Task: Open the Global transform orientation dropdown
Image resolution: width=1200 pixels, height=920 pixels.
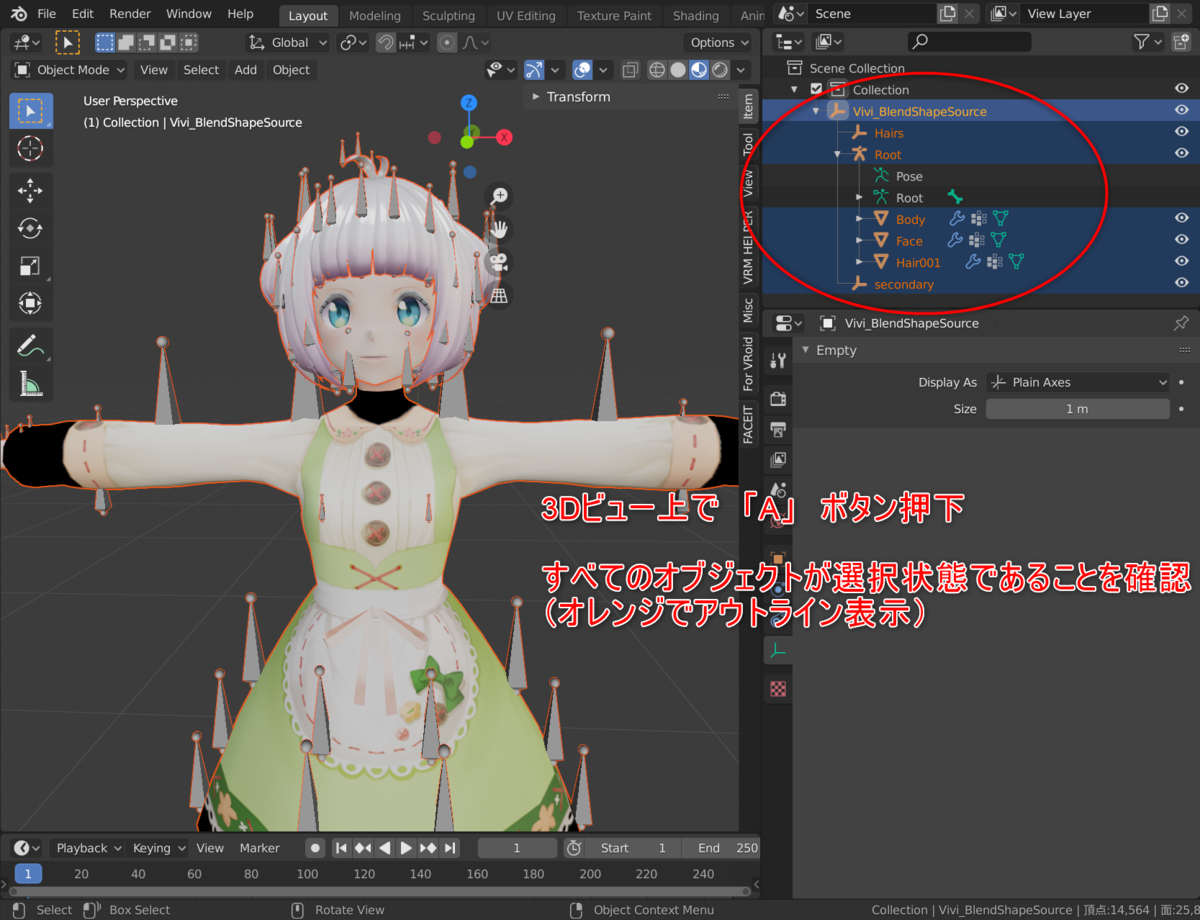Action: coord(288,42)
